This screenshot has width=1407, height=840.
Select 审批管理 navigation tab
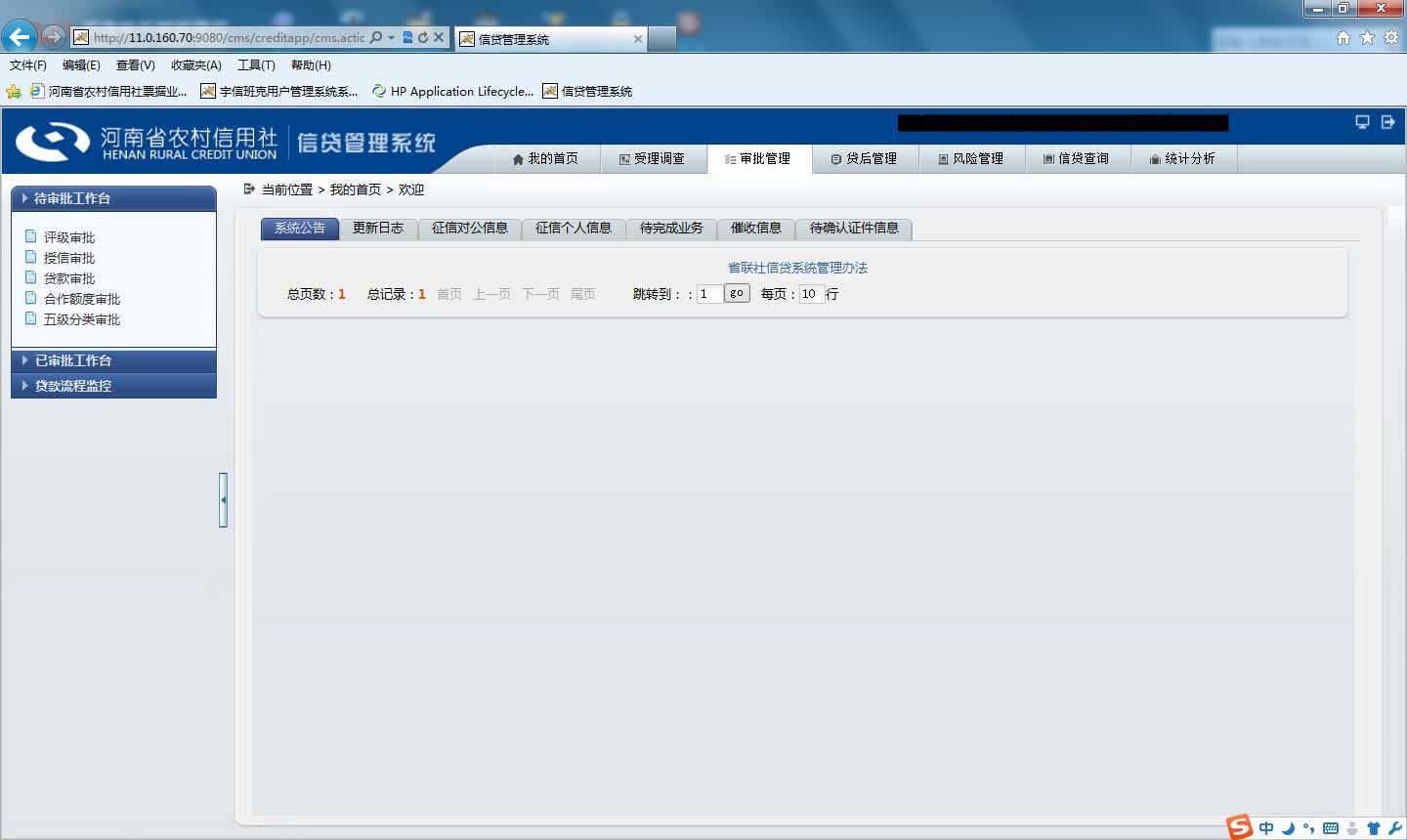click(x=759, y=158)
